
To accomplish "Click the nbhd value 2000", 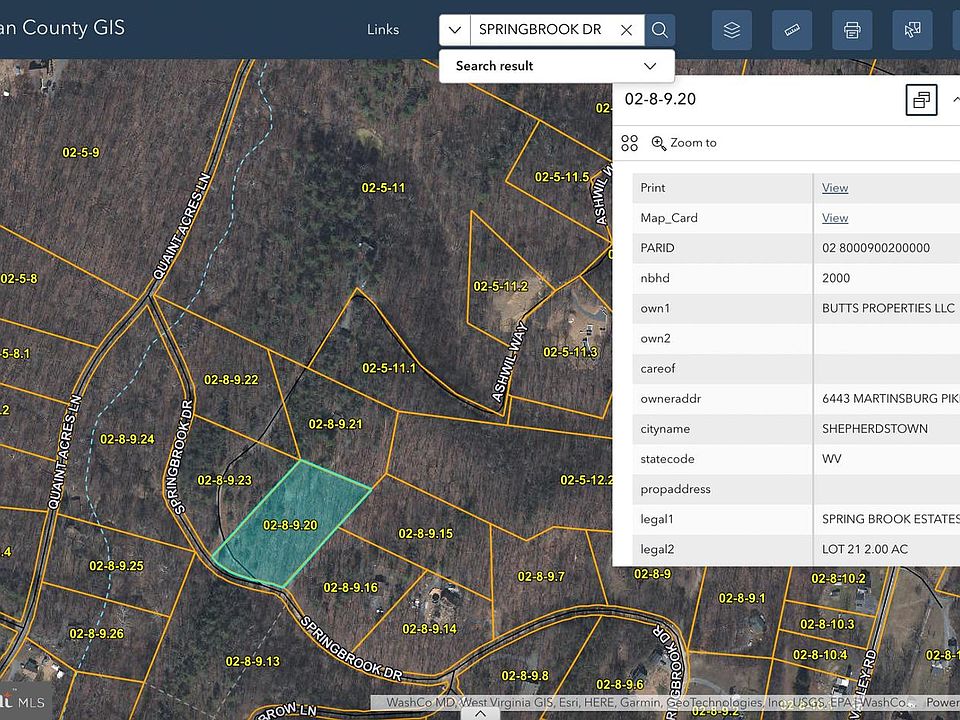I will pyautogui.click(x=836, y=278).
